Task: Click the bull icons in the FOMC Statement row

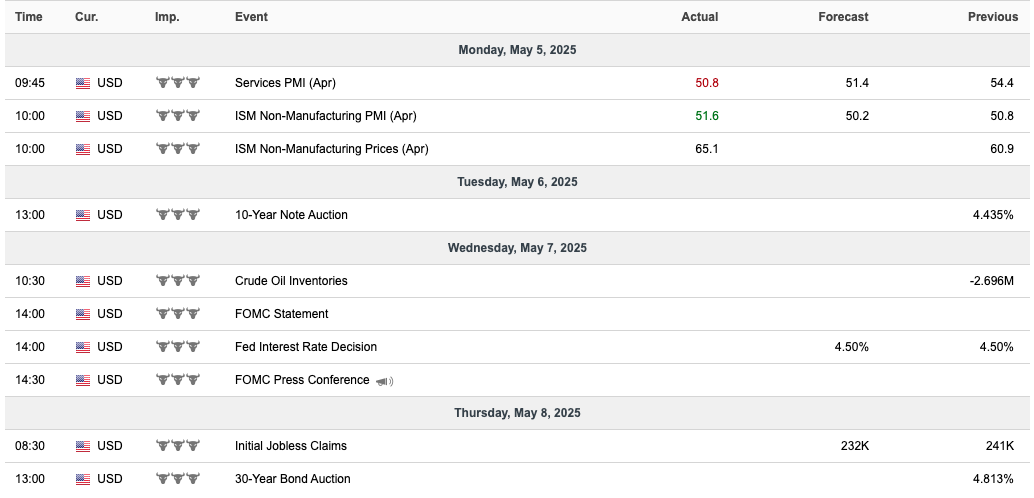Action: pos(177,313)
